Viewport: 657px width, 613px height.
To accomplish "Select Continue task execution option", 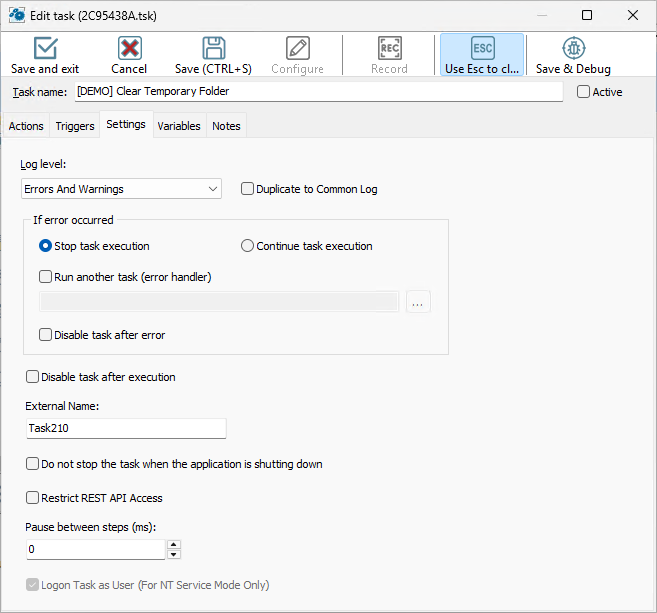I will [x=247, y=246].
